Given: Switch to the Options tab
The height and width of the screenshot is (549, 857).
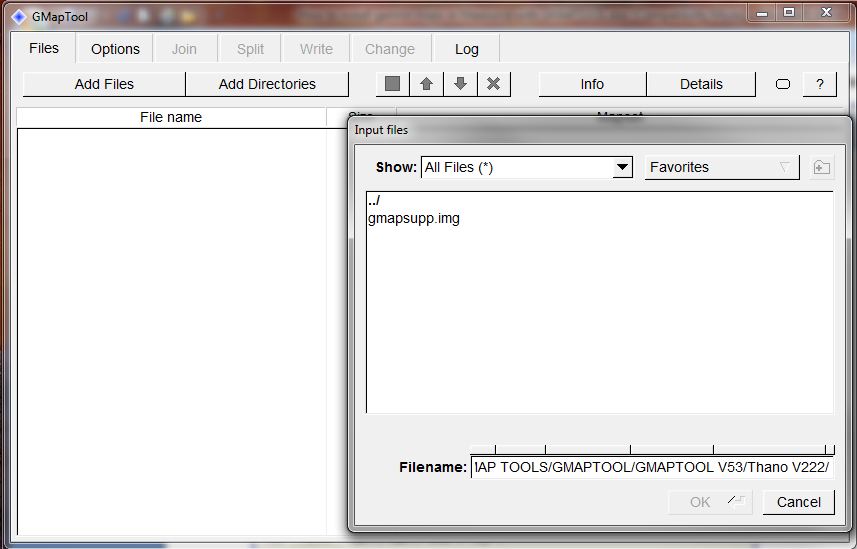Looking at the screenshot, I should [115, 49].
